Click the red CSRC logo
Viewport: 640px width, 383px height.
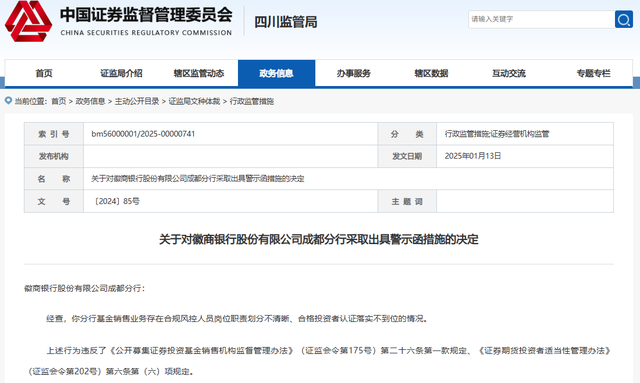(28, 21)
